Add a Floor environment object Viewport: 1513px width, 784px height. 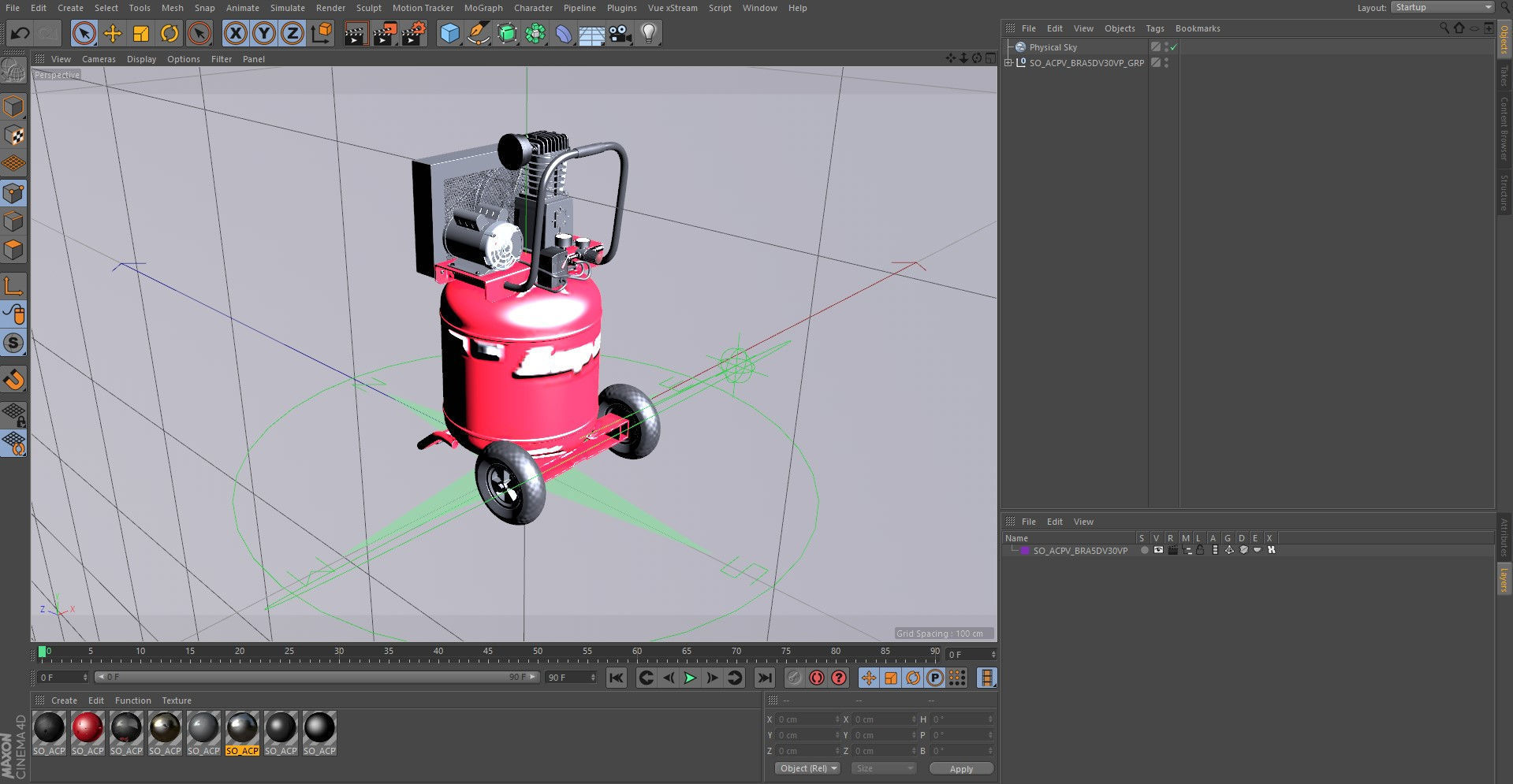(592, 34)
